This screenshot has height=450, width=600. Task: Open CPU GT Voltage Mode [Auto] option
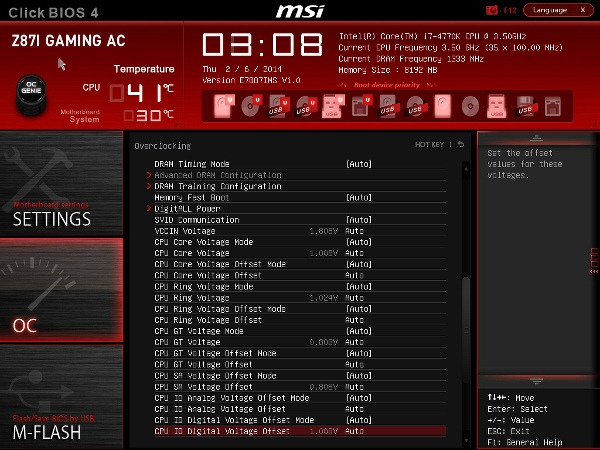[359, 331]
